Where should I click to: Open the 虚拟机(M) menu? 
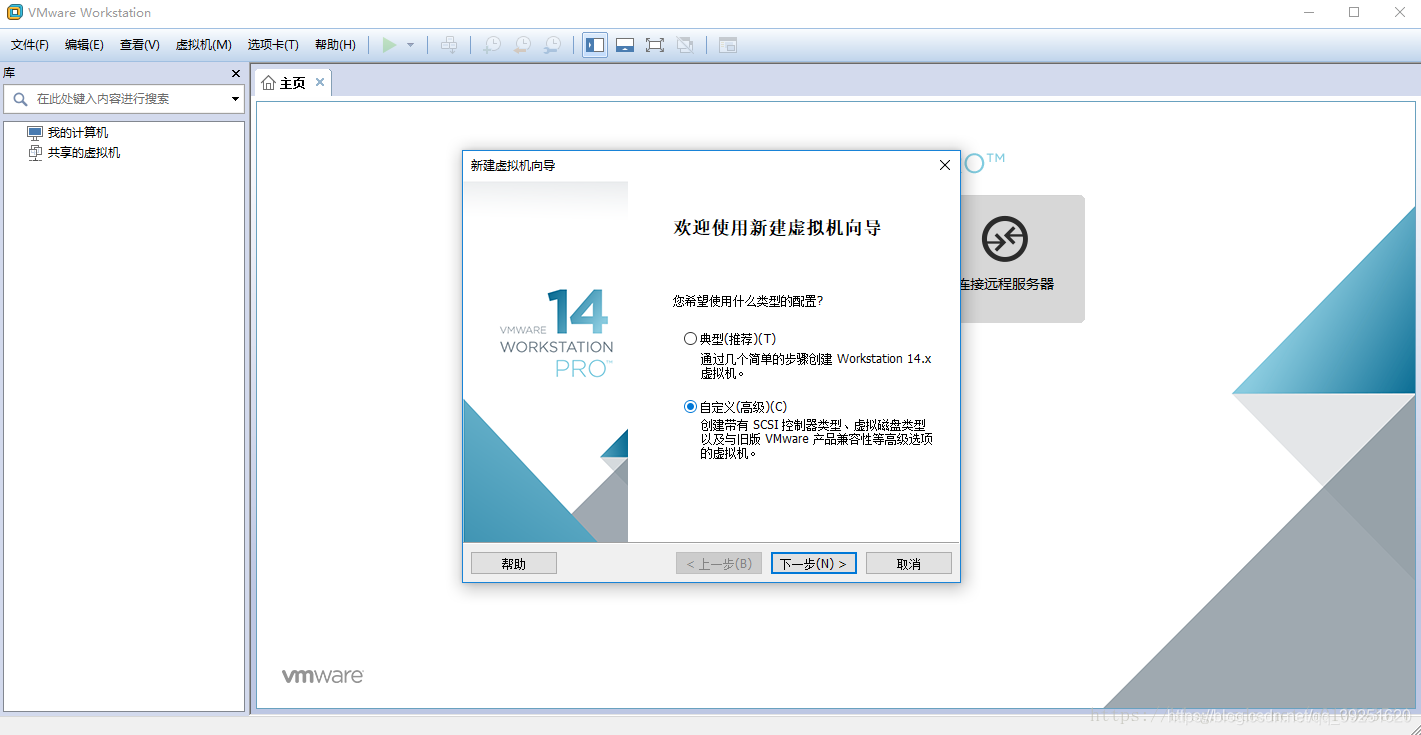(x=203, y=44)
